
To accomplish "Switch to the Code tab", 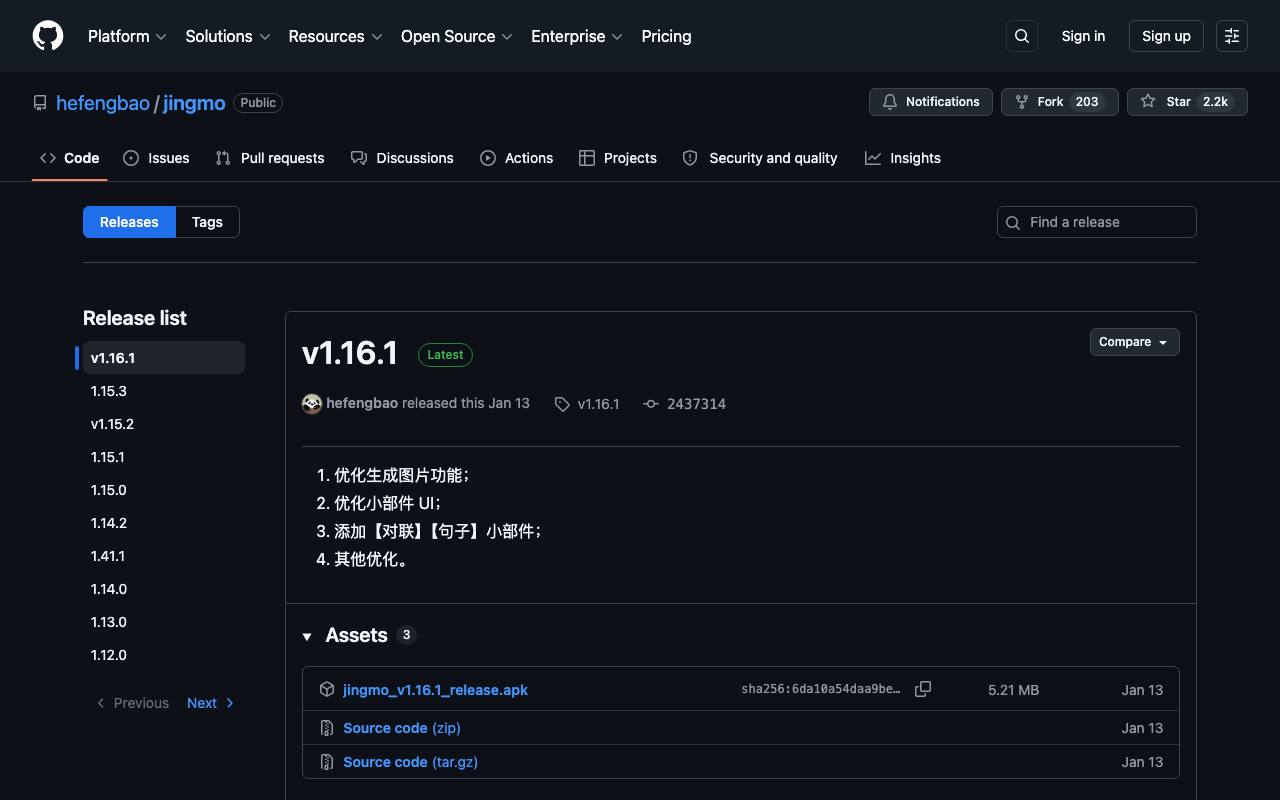I will click(x=70, y=158).
